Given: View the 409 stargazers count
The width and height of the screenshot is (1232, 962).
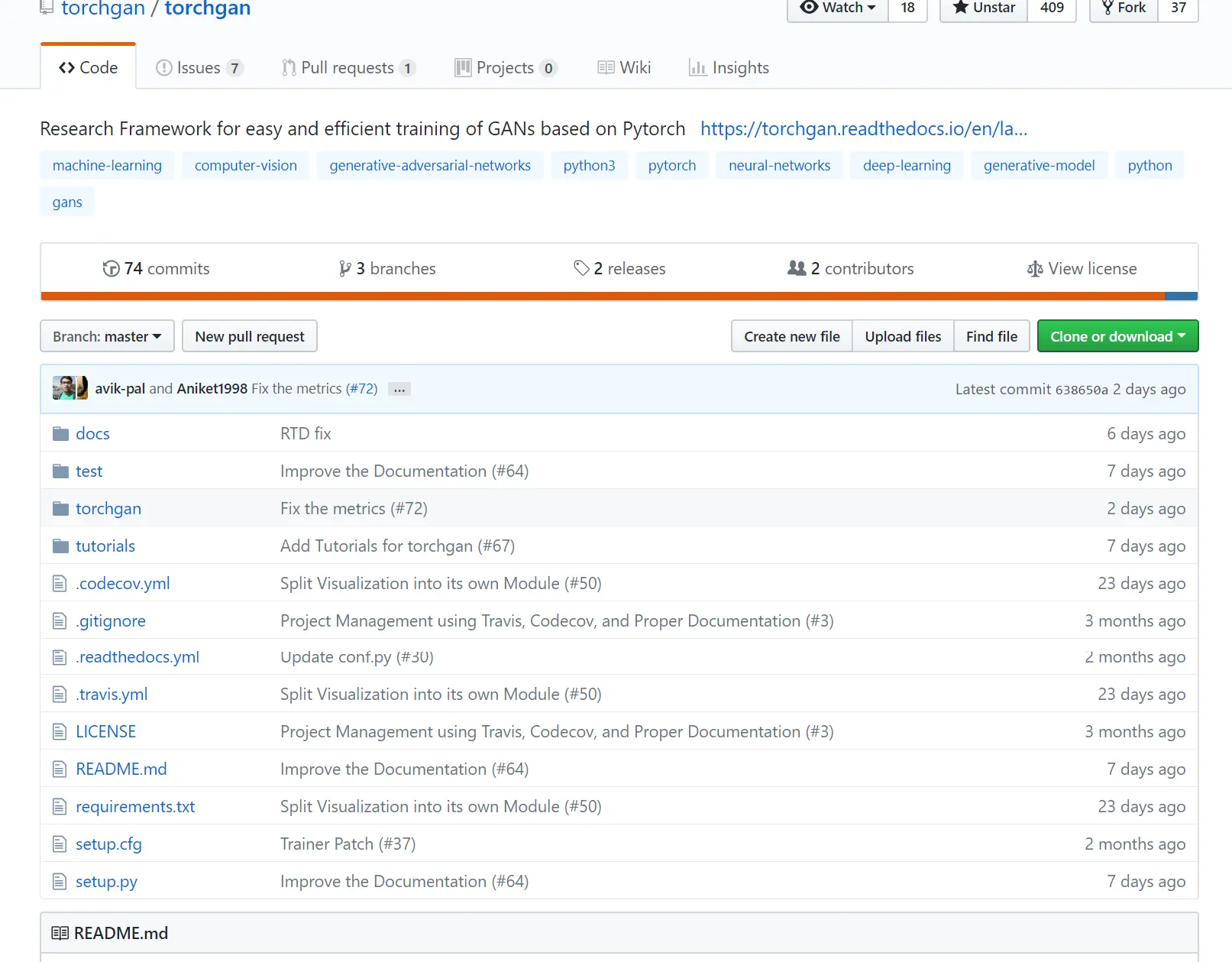Looking at the screenshot, I should click(1052, 8).
